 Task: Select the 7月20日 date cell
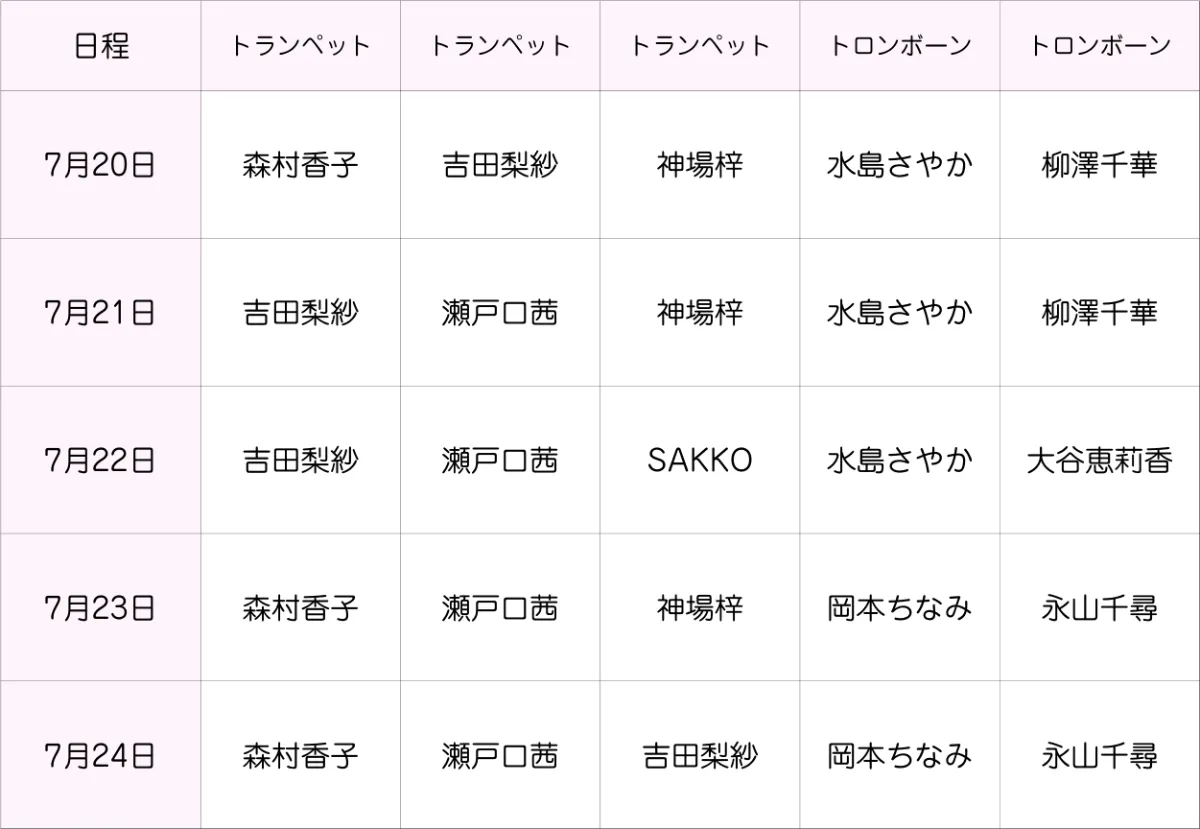click(100, 165)
